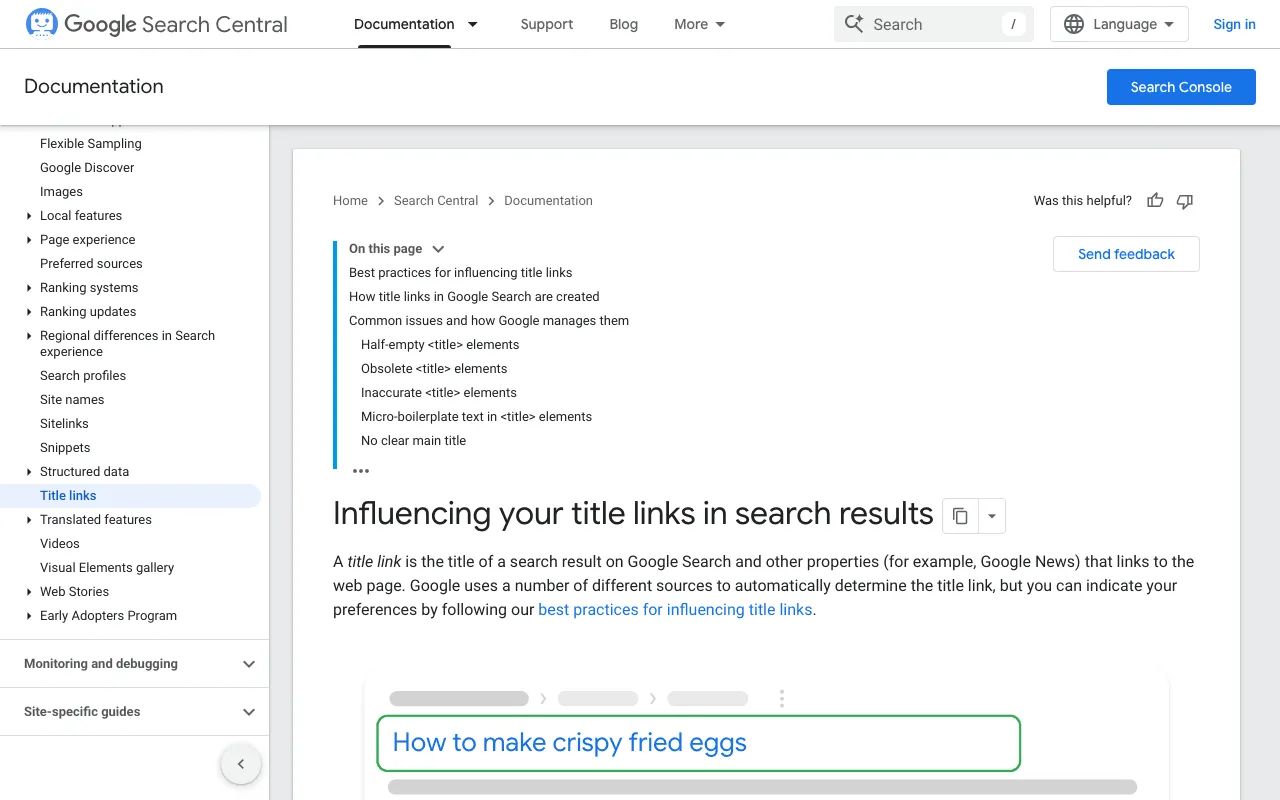
Task: Show more items with the ellipsis in On this page
Action: point(361,471)
